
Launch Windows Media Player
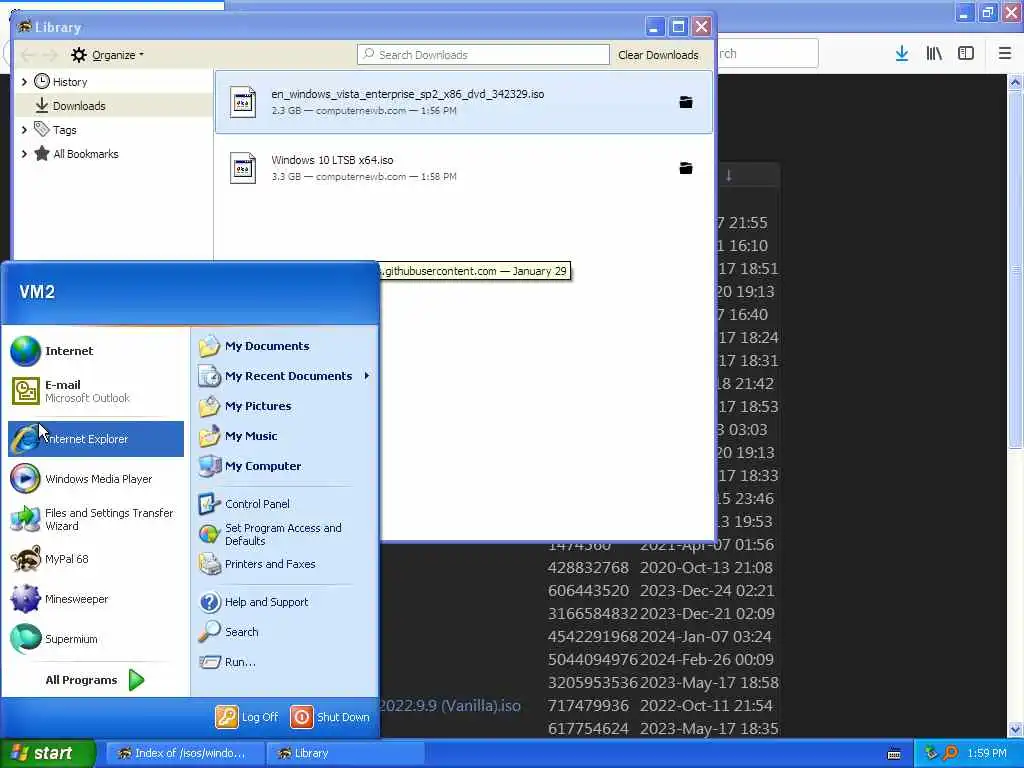point(95,479)
